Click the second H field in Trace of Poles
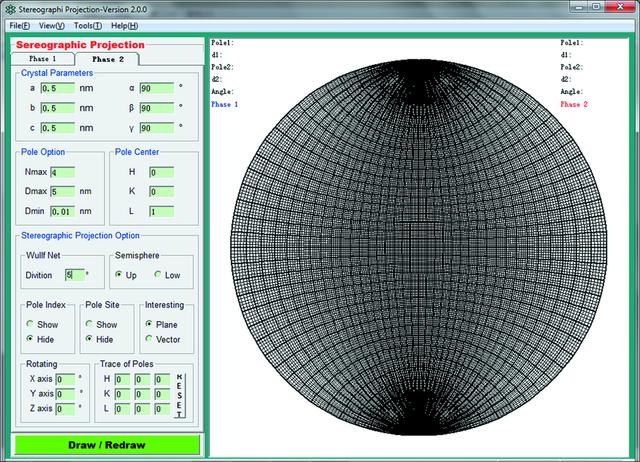This screenshot has height=462, width=640. click(142, 380)
